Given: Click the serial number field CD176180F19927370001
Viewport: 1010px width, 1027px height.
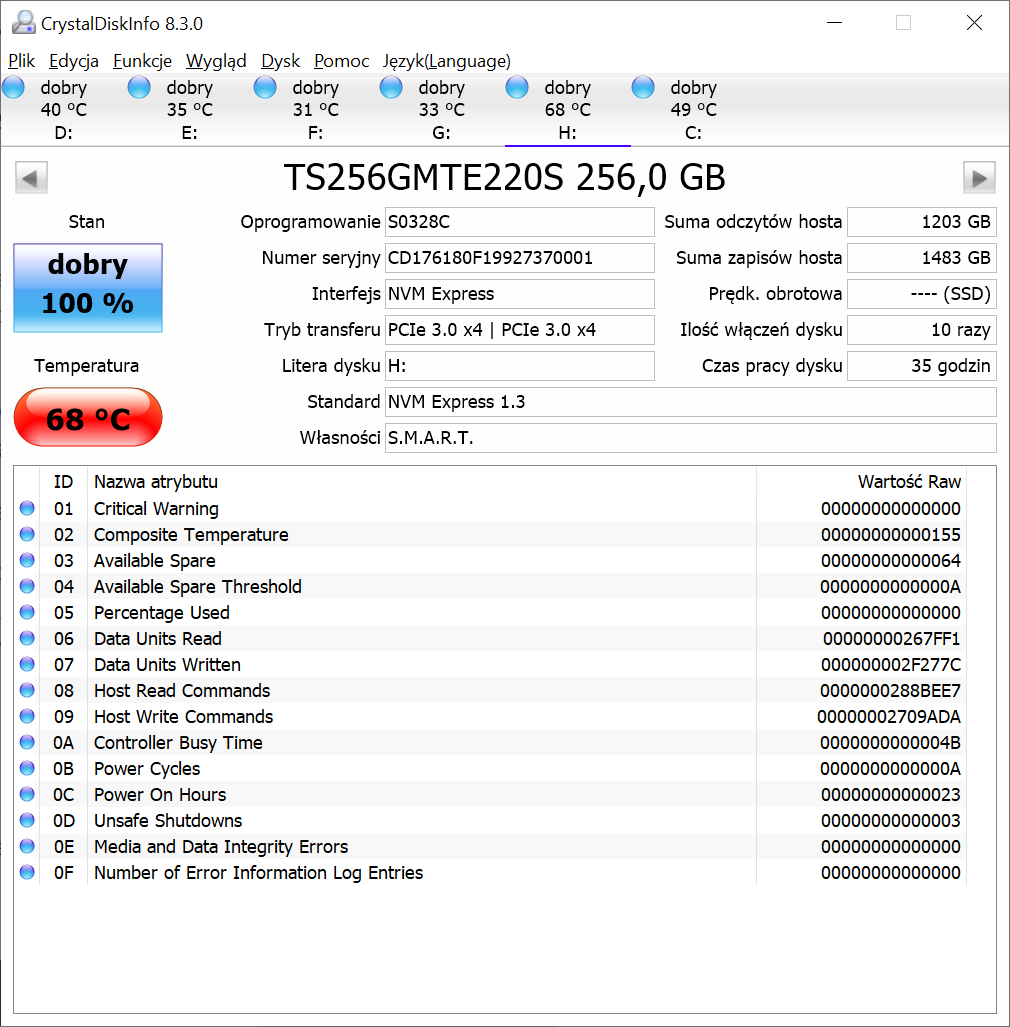Looking at the screenshot, I should [x=519, y=258].
